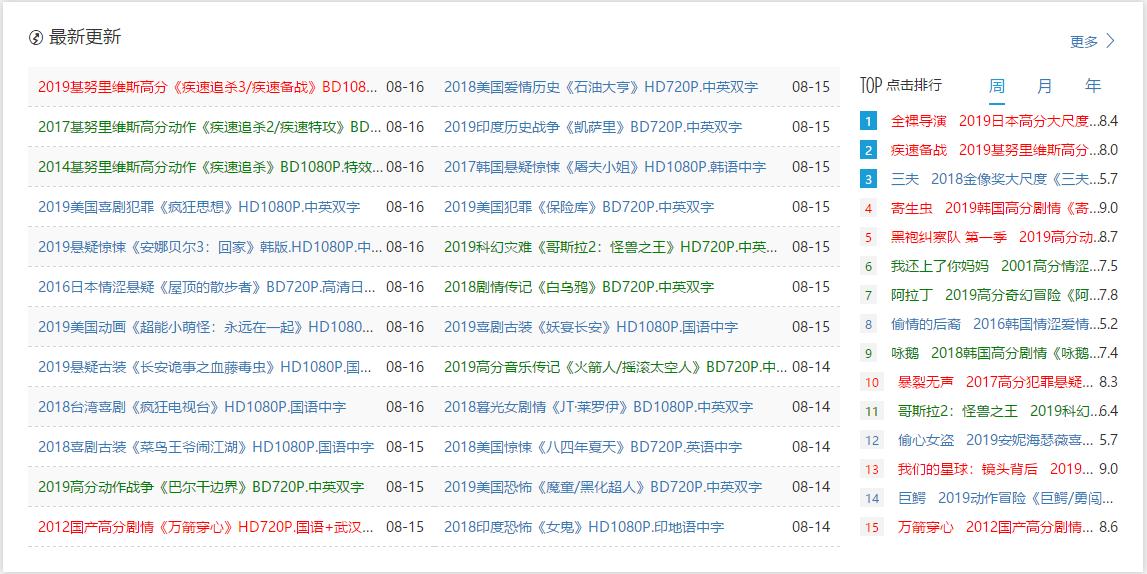1147x574 pixels.
Task: Open rank 9 咏鹅 ranking entry
Action: pos(995,353)
